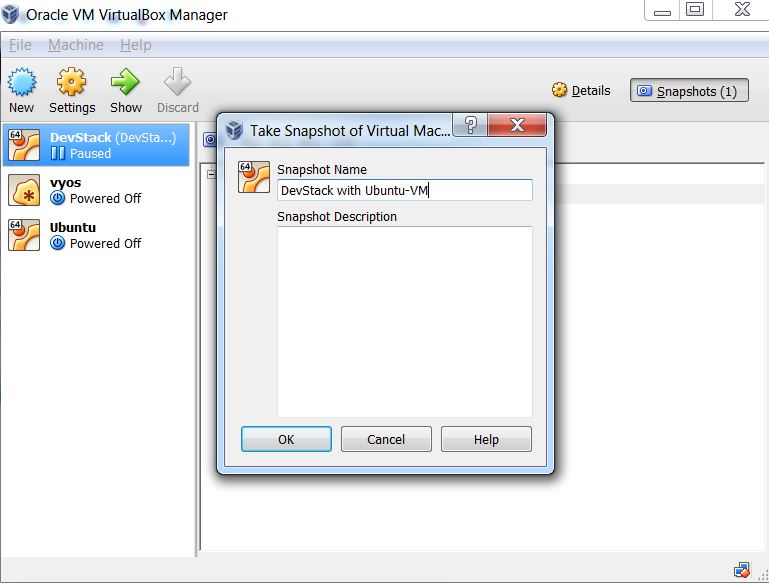Image resolution: width=769 pixels, height=584 pixels.
Task: Click the Snapshot Name label text
Action: (322, 170)
